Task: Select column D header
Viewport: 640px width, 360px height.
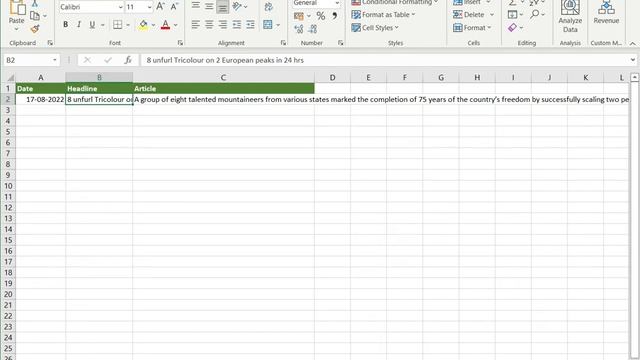Action: pyautogui.click(x=332, y=77)
